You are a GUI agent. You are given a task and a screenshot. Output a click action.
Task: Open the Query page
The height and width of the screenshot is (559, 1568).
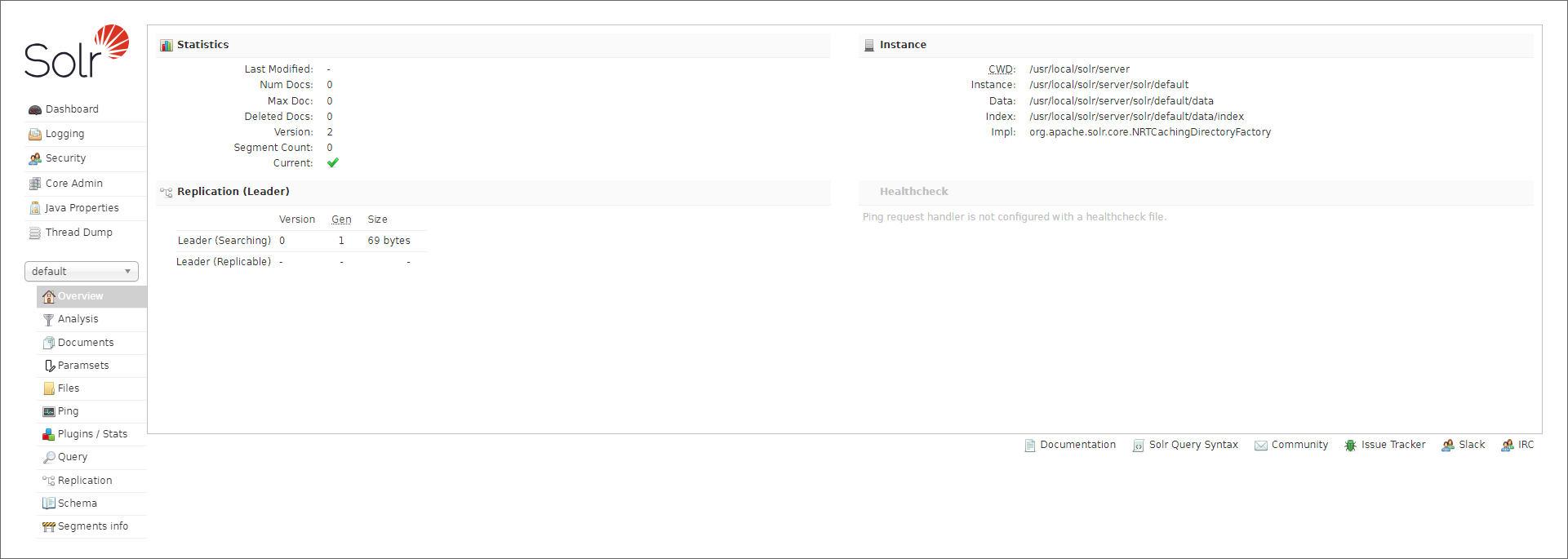[x=73, y=457]
